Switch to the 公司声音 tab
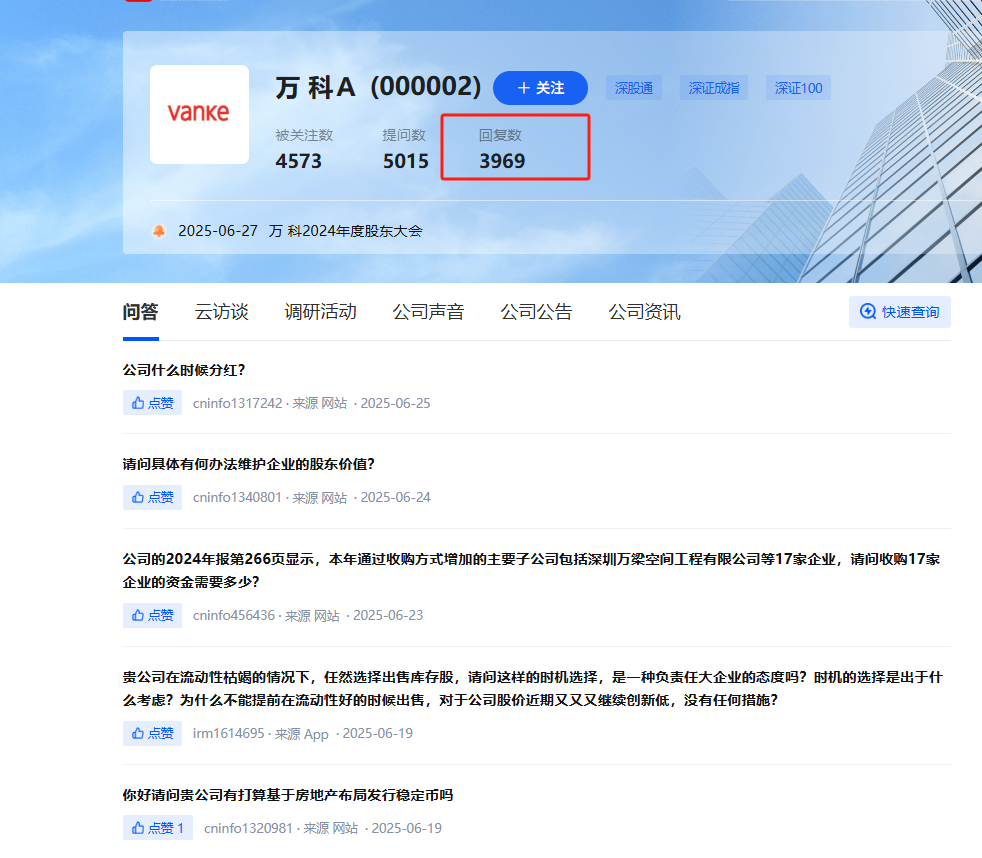The image size is (982, 858). [x=428, y=311]
